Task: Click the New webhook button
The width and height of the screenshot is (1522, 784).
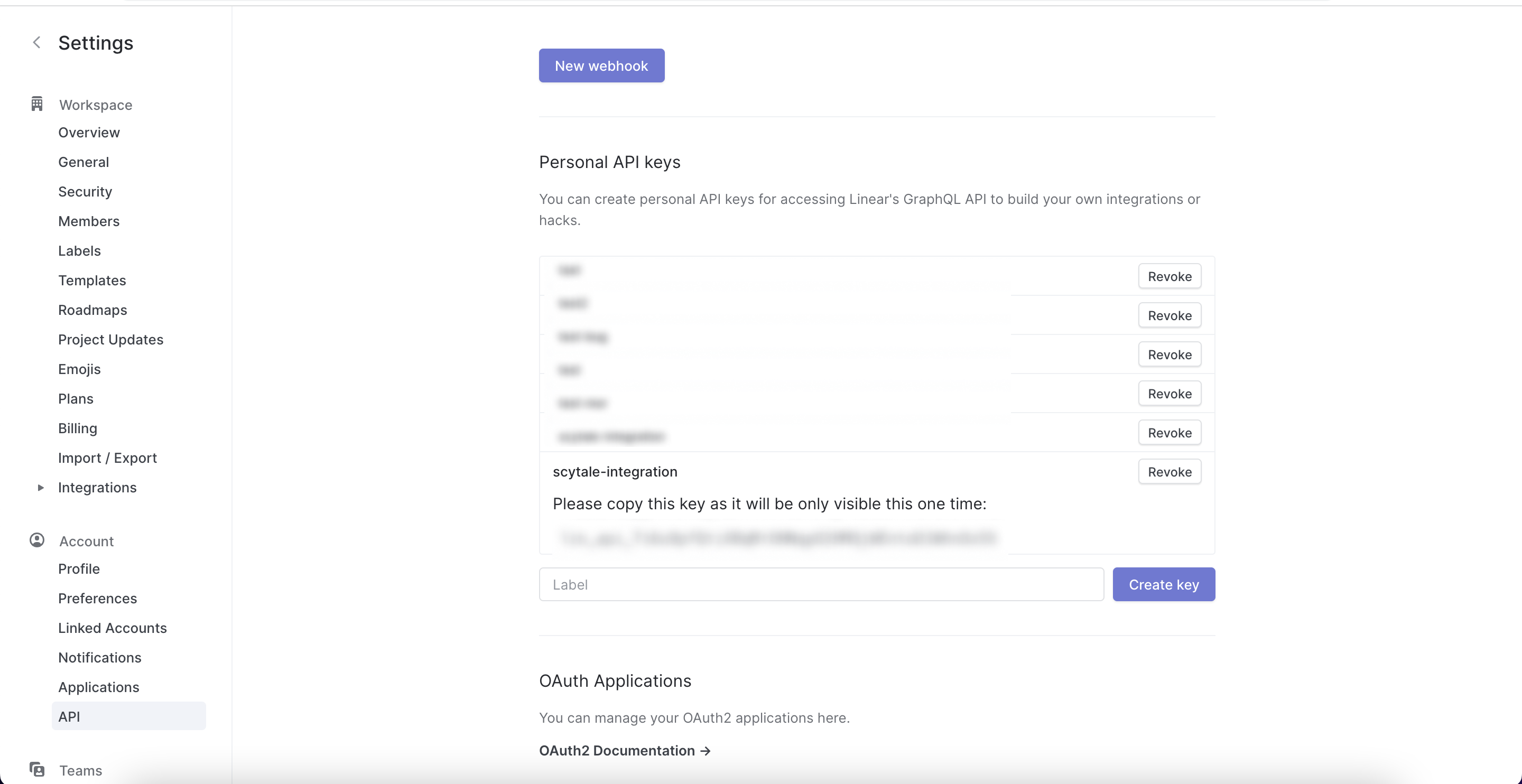Action: pyautogui.click(x=601, y=66)
